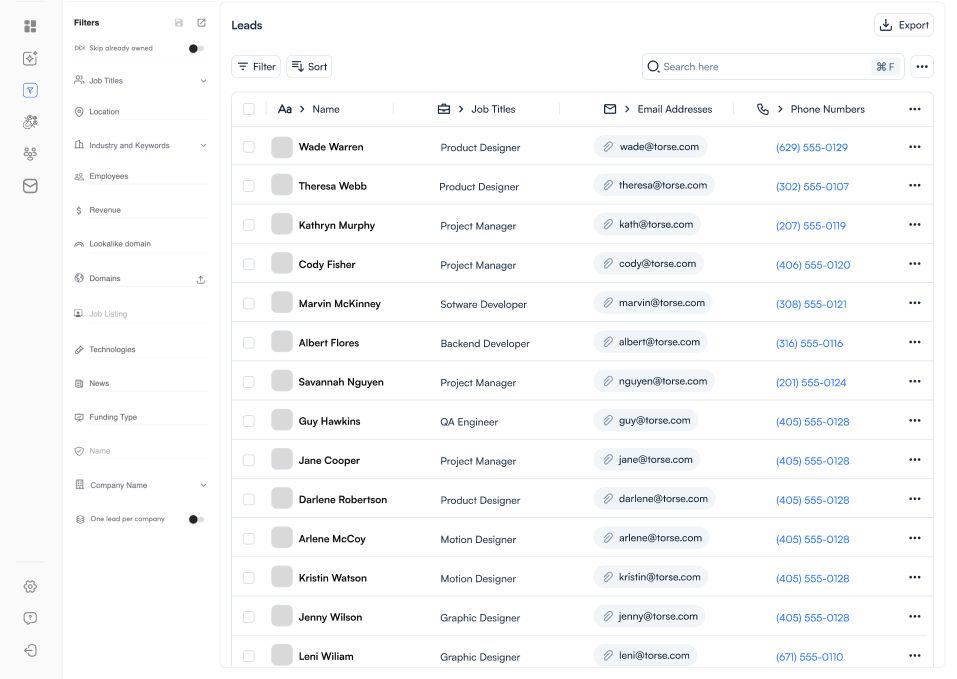Open the help icon near the sidebar bottom
The image size is (957, 679).
(x=30, y=618)
